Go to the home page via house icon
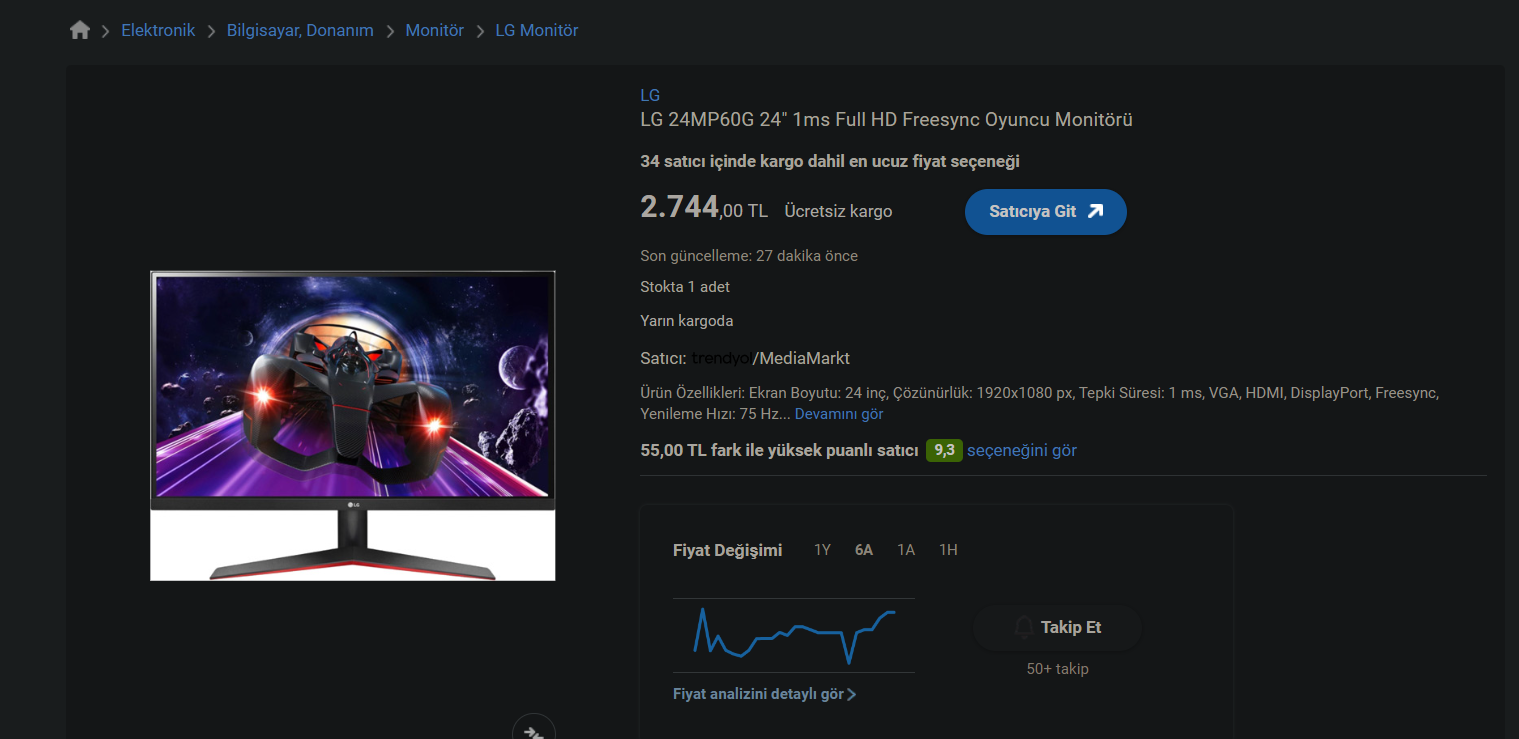Screen dimensions: 1519x739 (80, 30)
